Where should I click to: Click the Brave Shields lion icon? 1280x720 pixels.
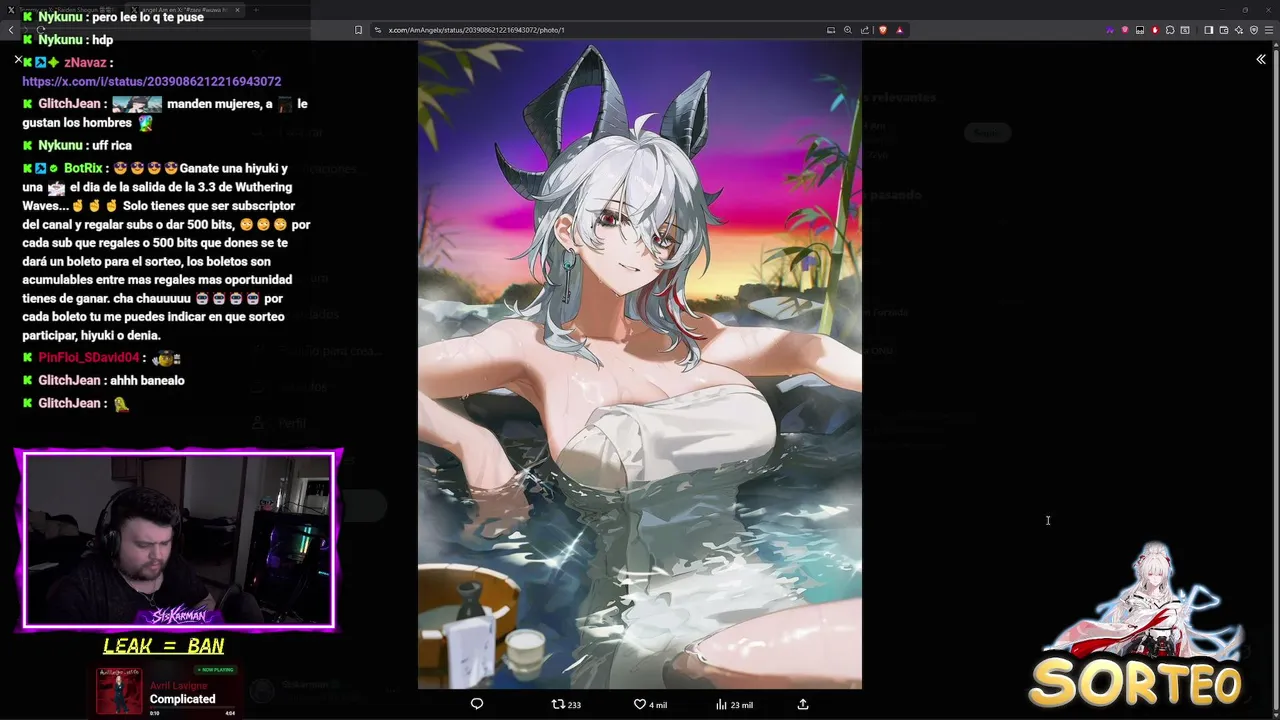[882, 30]
